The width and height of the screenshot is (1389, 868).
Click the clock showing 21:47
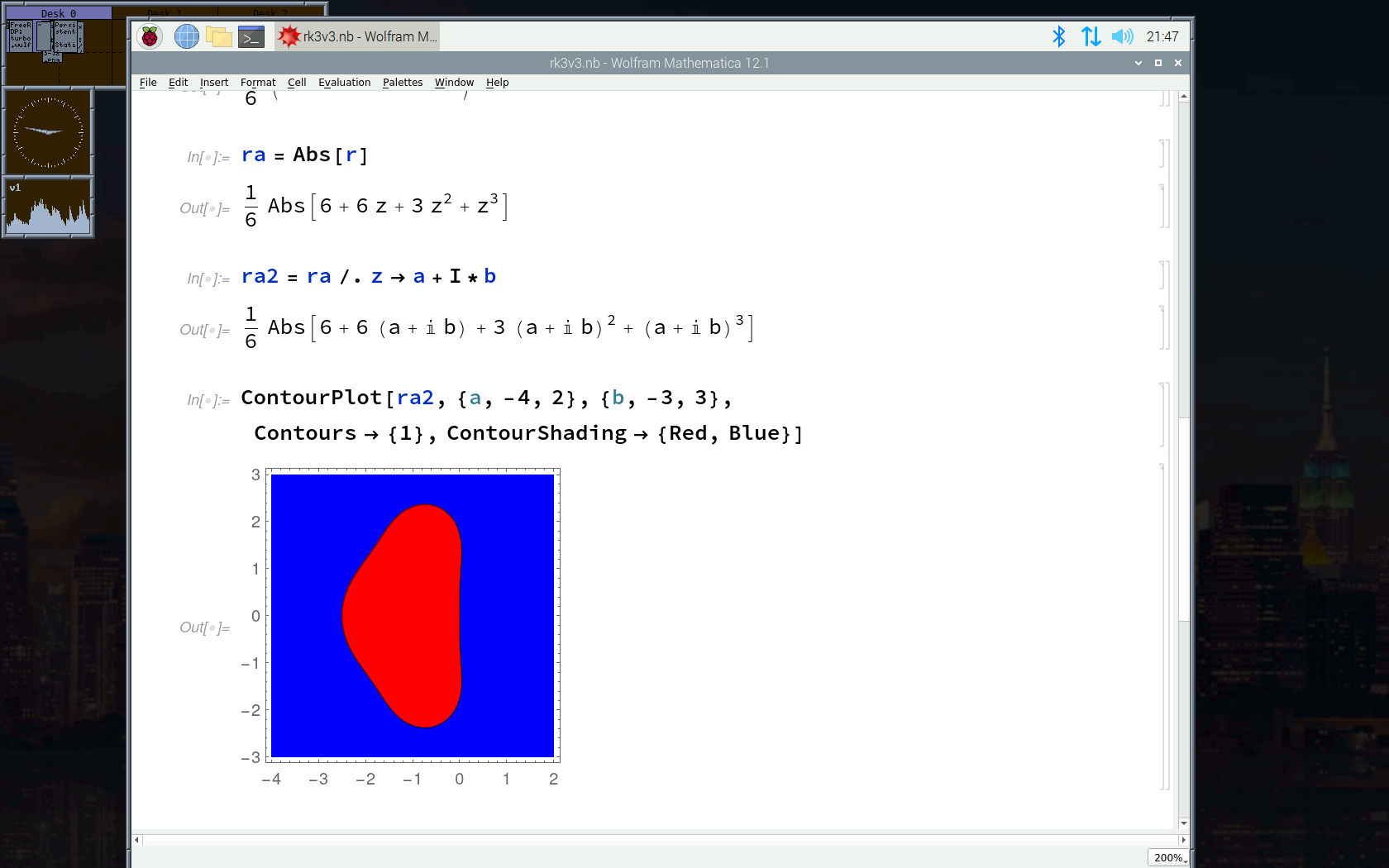pos(1162,36)
